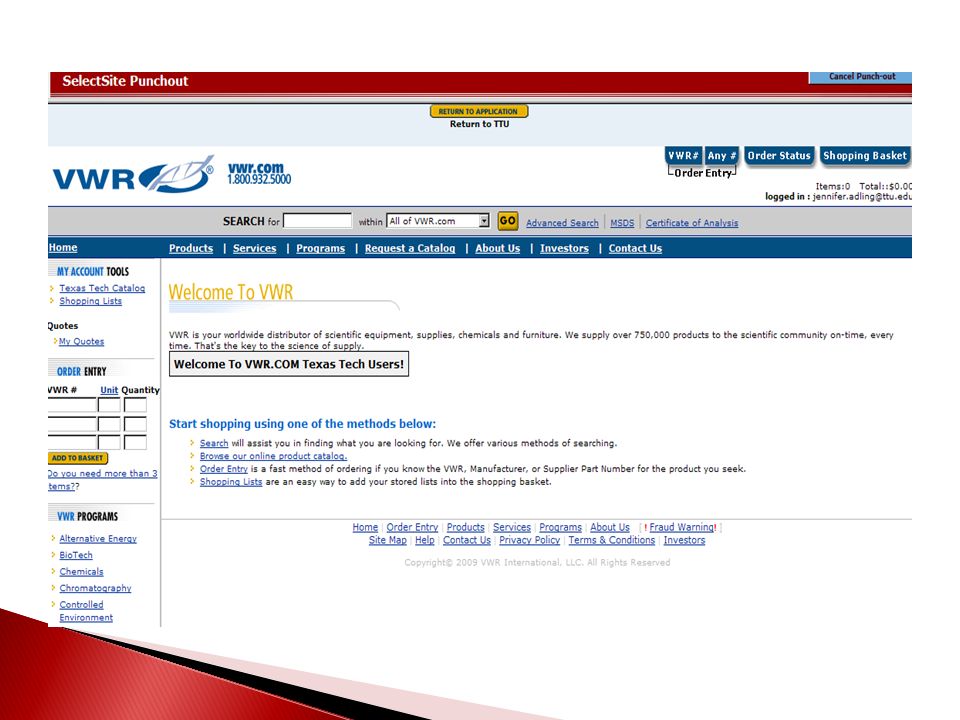960x720 pixels.
Task: Click the logged in email address text
Action: 862,197
